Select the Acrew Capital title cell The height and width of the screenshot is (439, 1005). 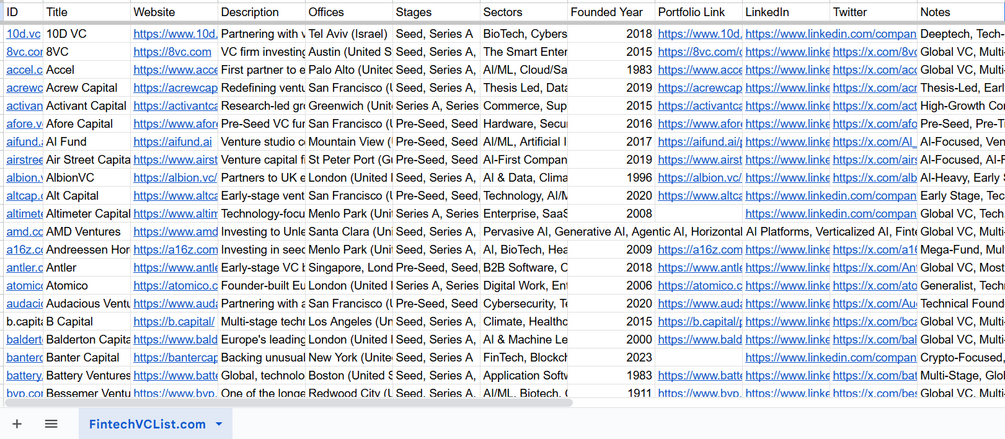(87, 88)
